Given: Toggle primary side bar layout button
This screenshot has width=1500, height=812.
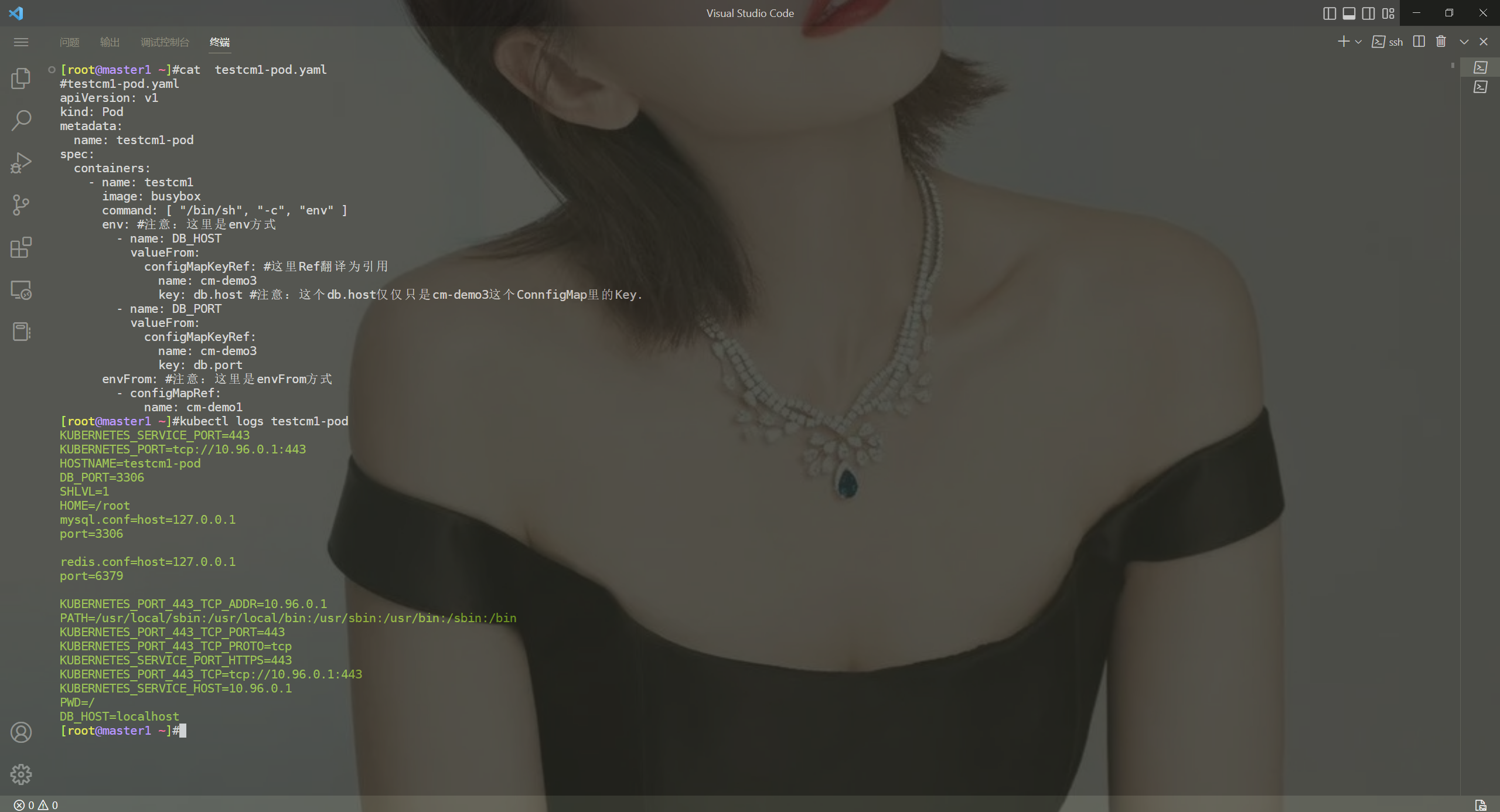Looking at the screenshot, I should click(1329, 13).
